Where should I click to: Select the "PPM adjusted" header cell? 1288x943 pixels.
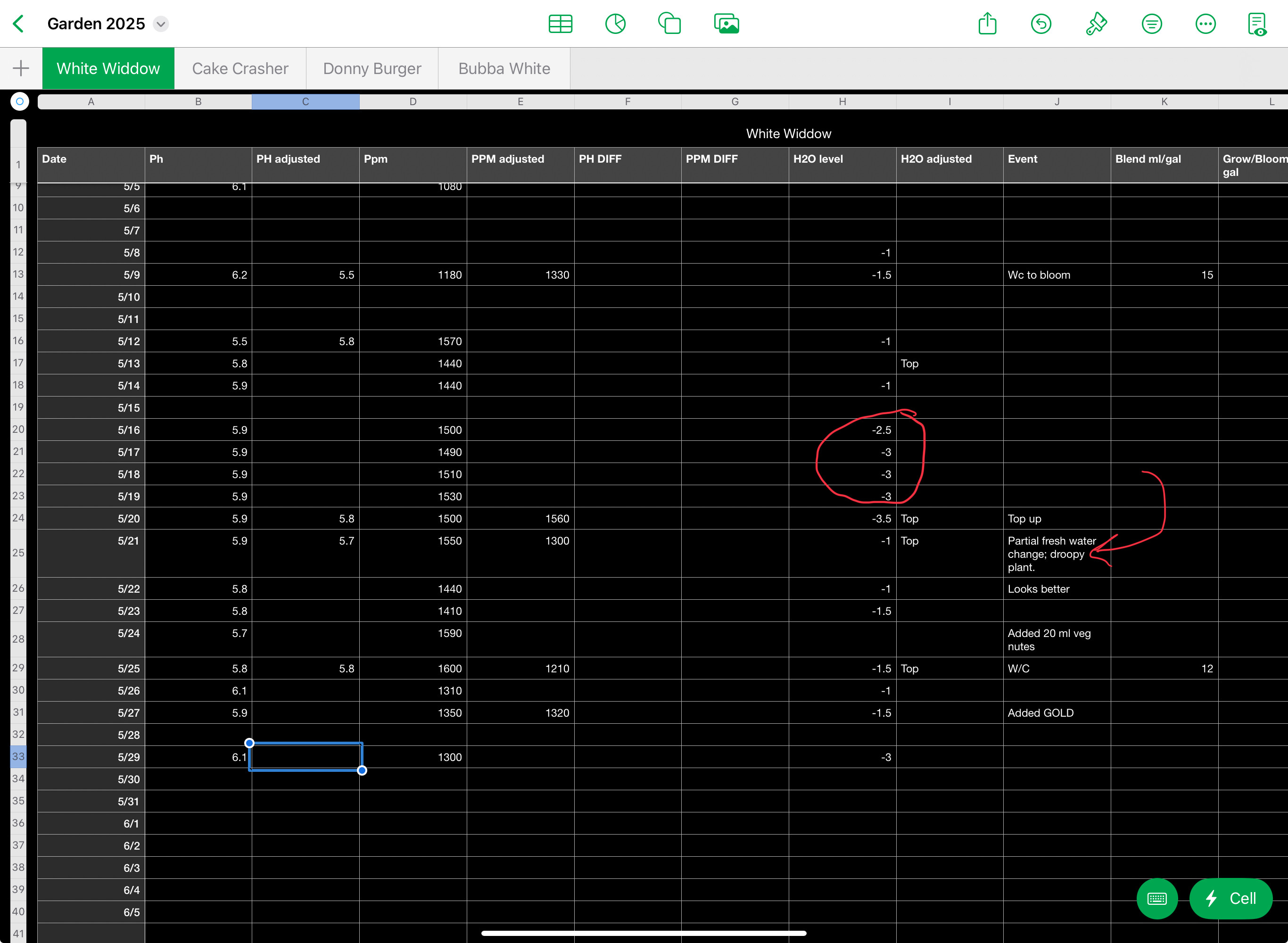[x=520, y=165]
